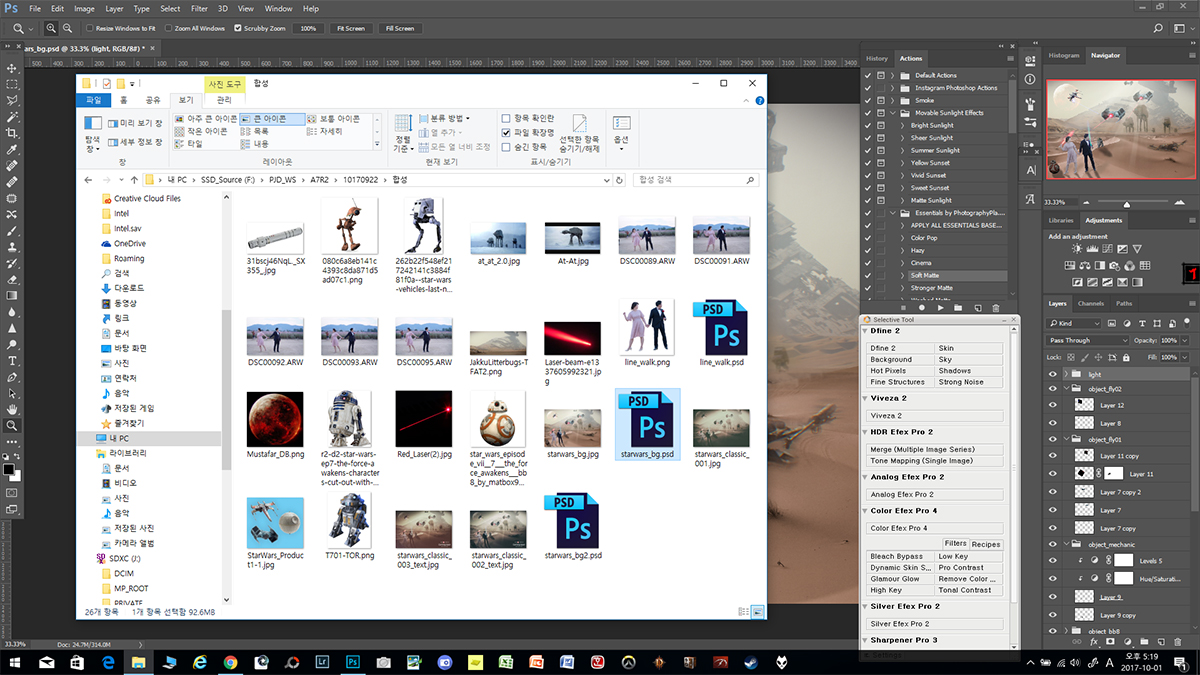Click the Navigator zoom slider handle
The width and height of the screenshot is (1200, 675).
point(1126,204)
